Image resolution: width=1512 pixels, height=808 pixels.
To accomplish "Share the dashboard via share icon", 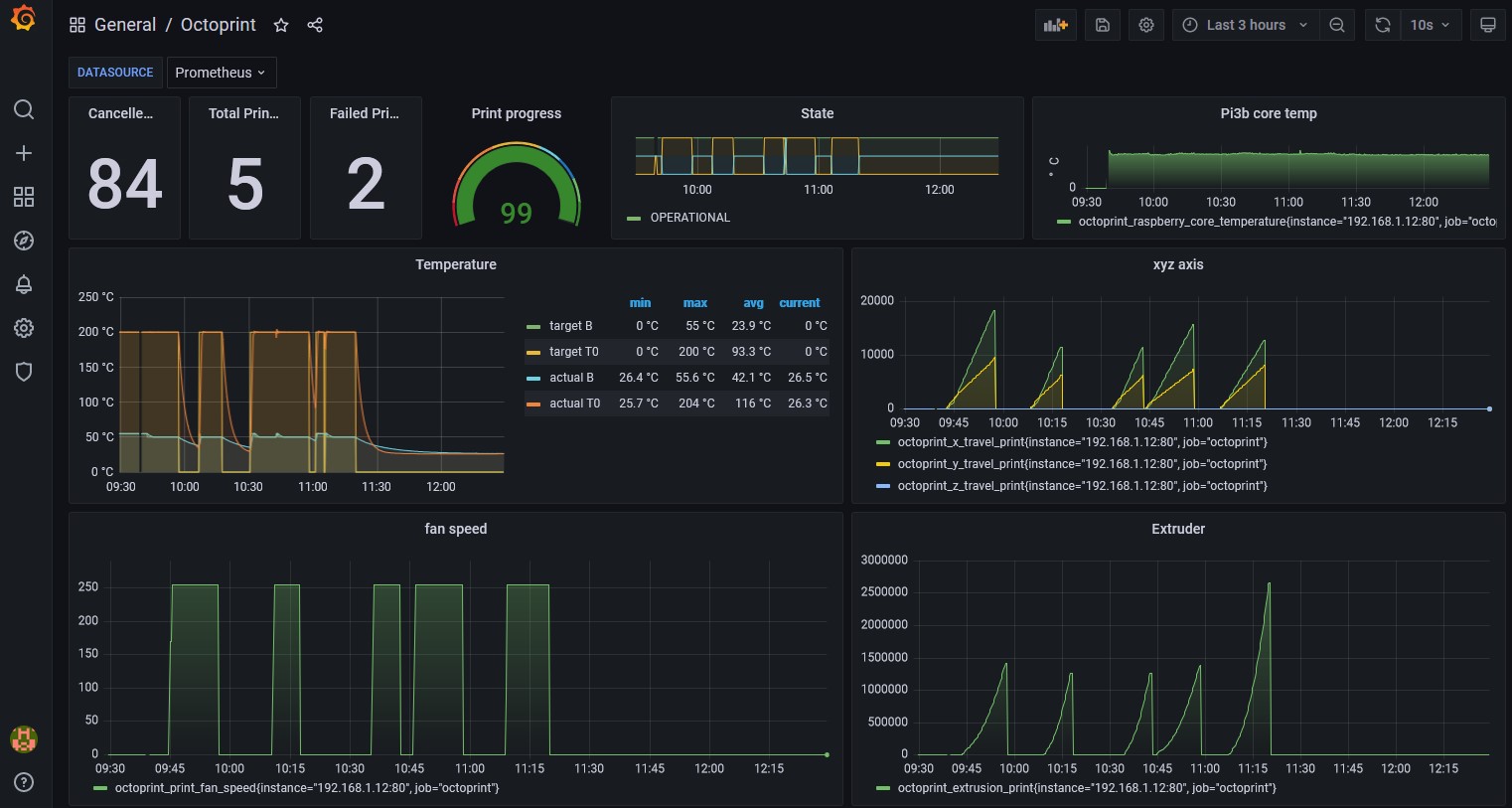I will coord(315,25).
